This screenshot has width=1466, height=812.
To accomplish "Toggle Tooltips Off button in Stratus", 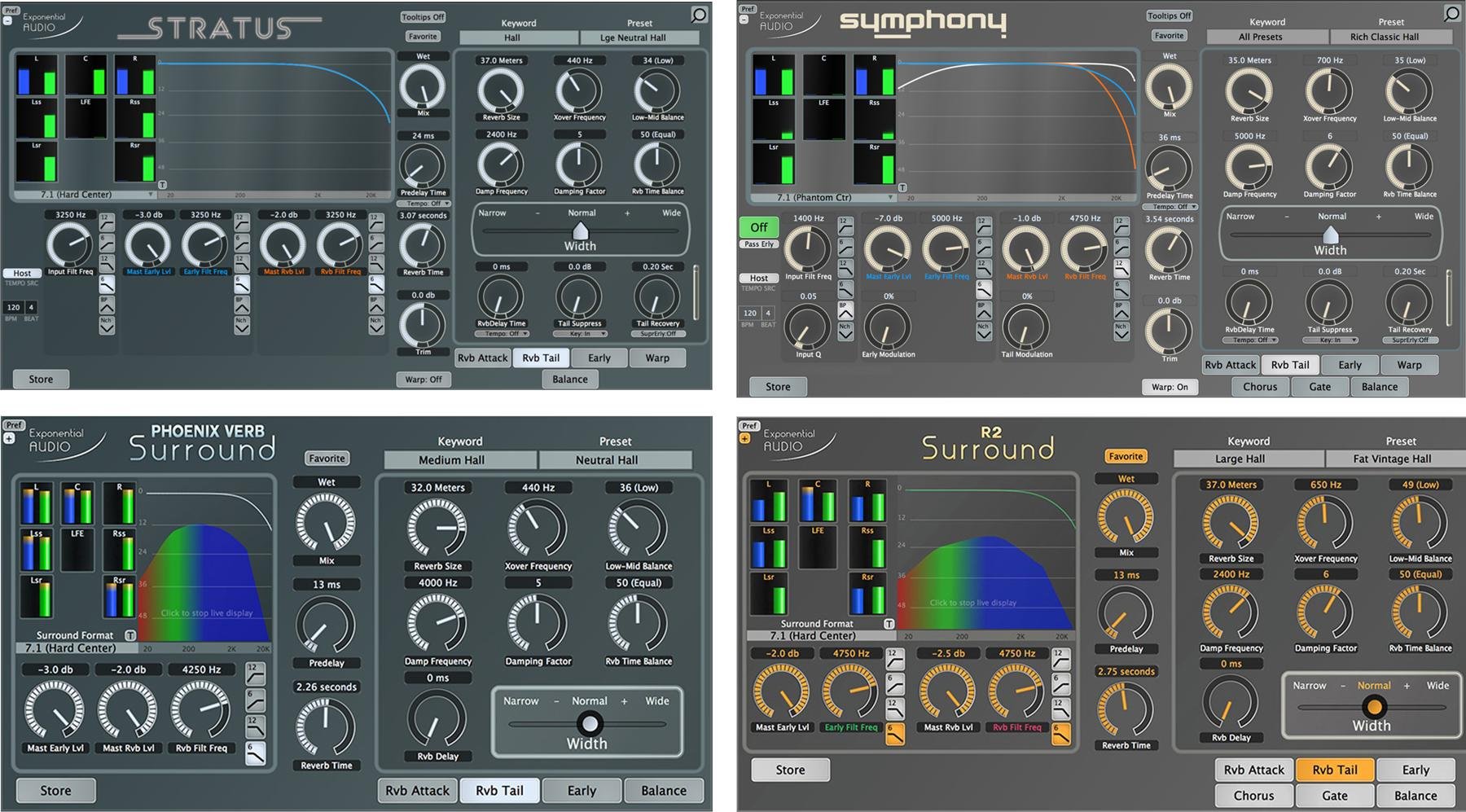I will click(x=423, y=17).
